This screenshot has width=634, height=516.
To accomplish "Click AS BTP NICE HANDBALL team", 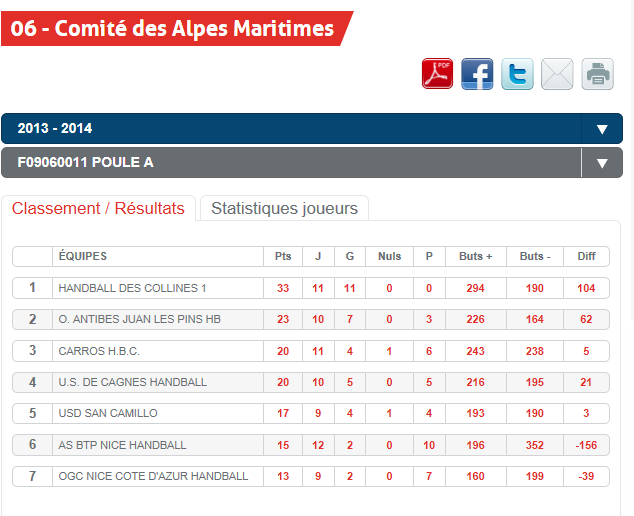I will [x=122, y=445].
